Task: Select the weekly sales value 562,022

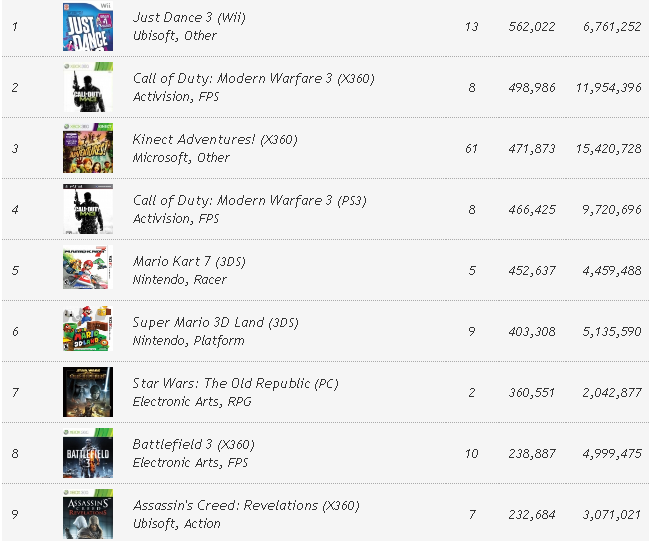Action: [x=532, y=27]
